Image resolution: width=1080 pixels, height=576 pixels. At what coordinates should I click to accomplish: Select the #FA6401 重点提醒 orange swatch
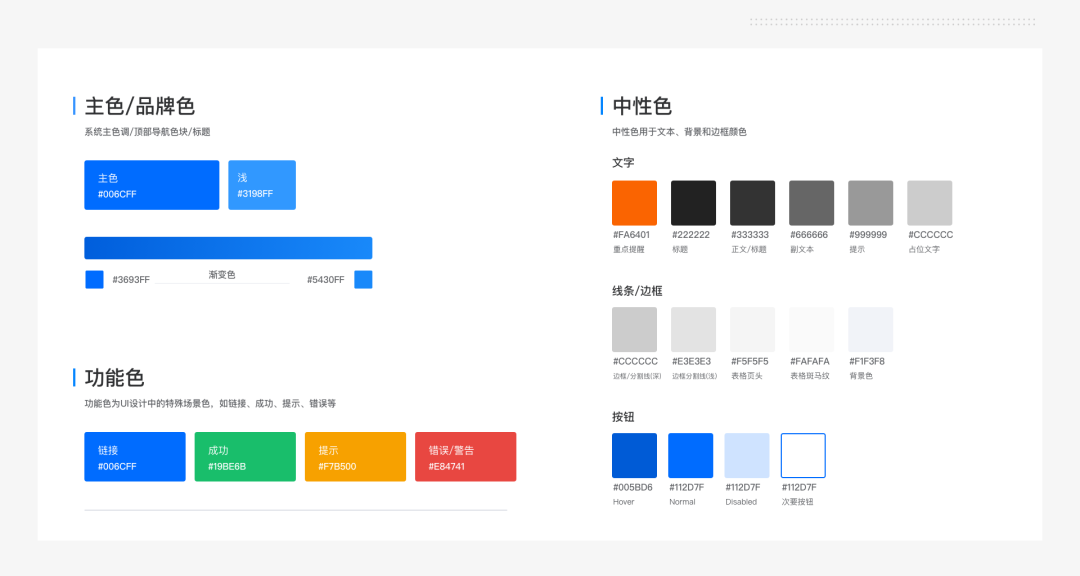[634, 202]
